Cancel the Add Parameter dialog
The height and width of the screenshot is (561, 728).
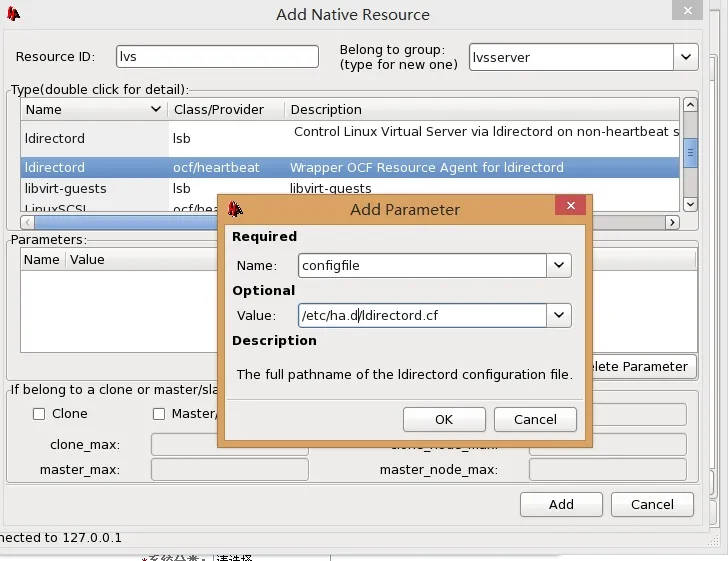pyautogui.click(x=535, y=419)
